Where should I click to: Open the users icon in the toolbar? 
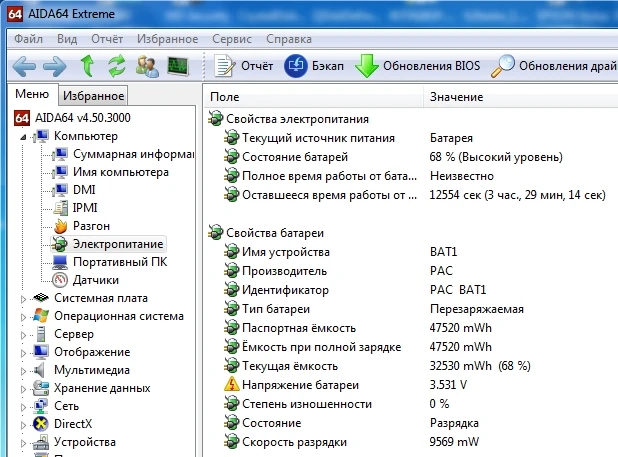tap(147, 66)
